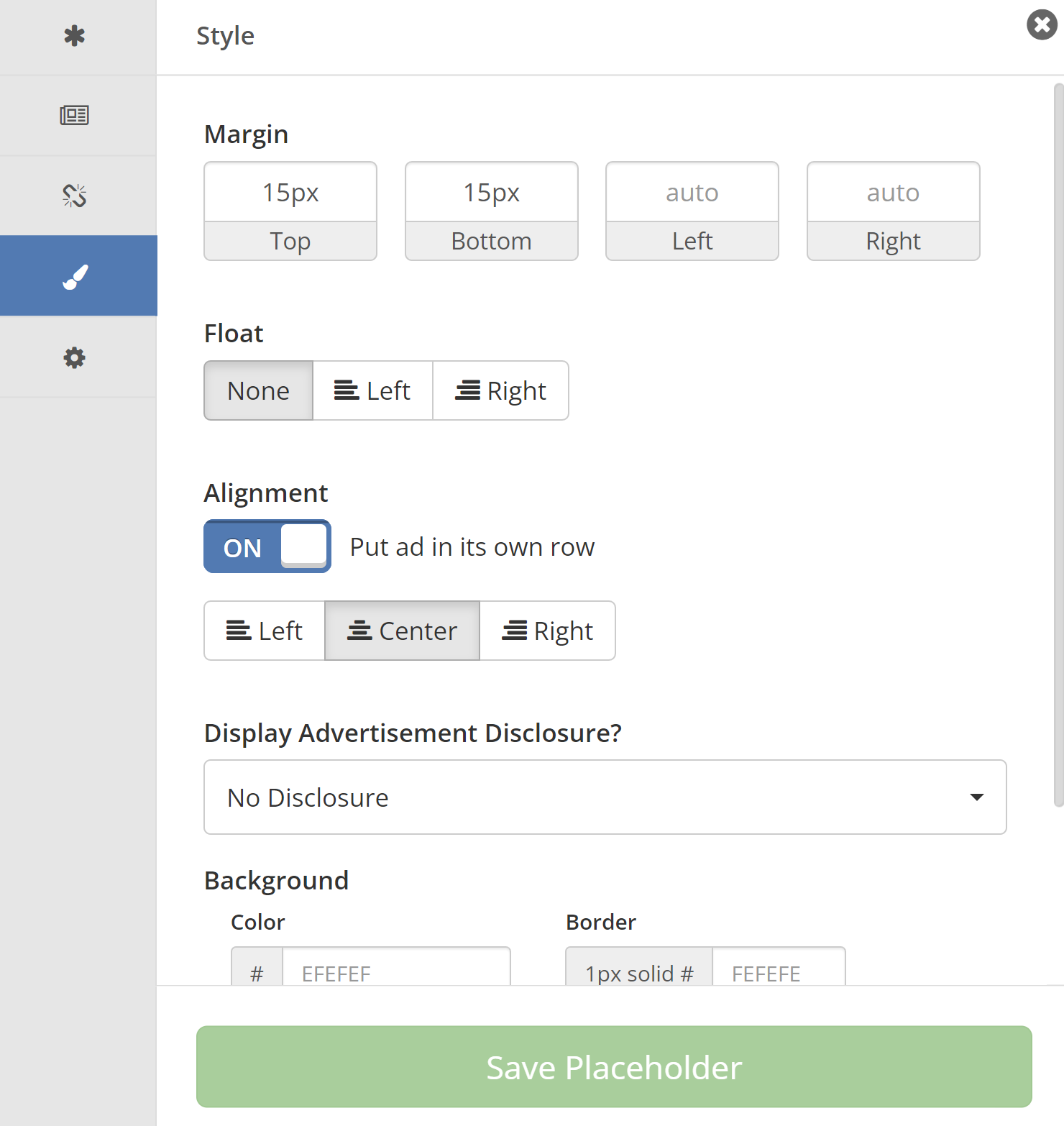The height and width of the screenshot is (1126, 1064).
Task: Select Float None option
Action: (259, 390)
